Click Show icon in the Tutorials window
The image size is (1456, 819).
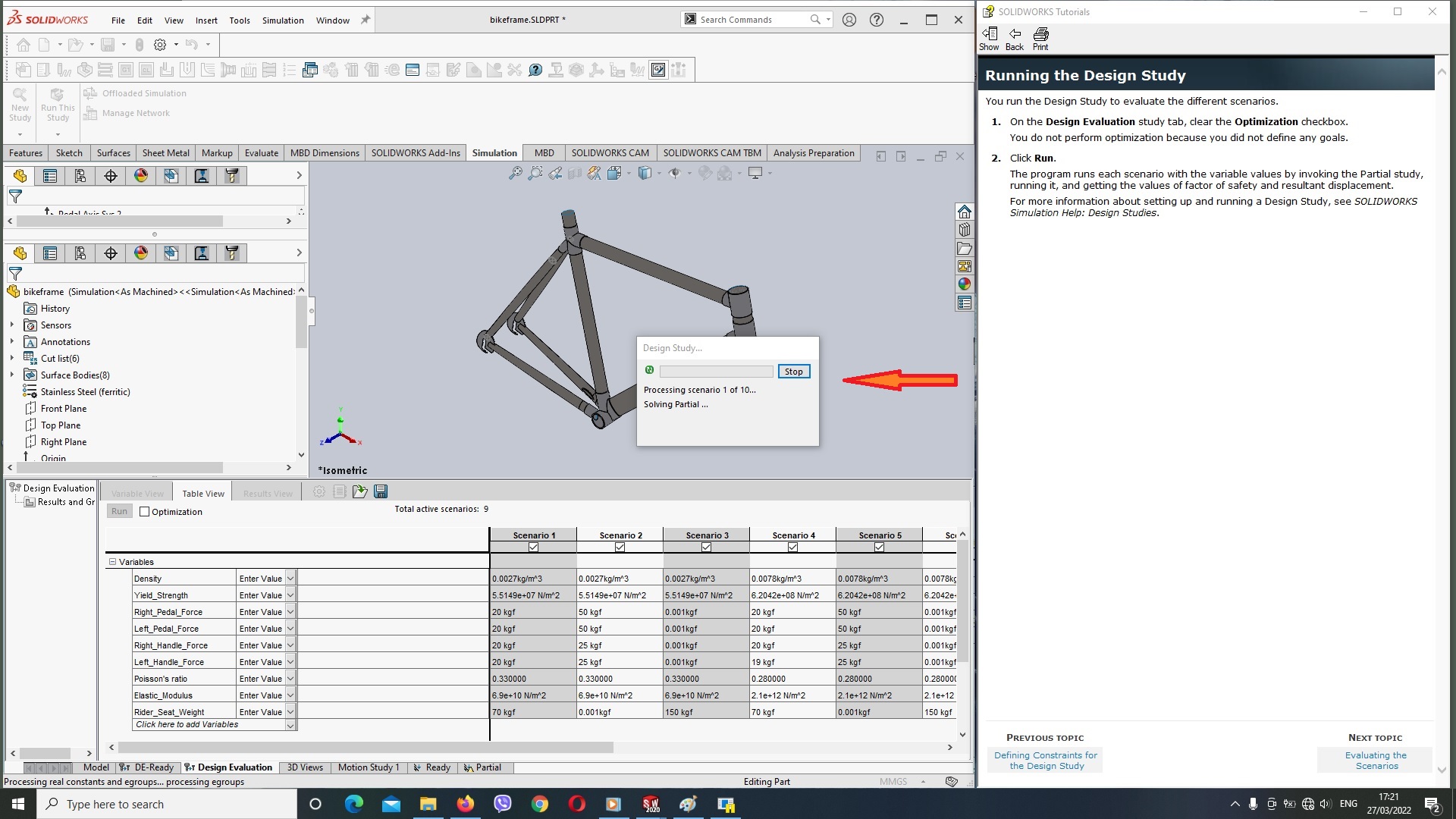click(989, 39)
